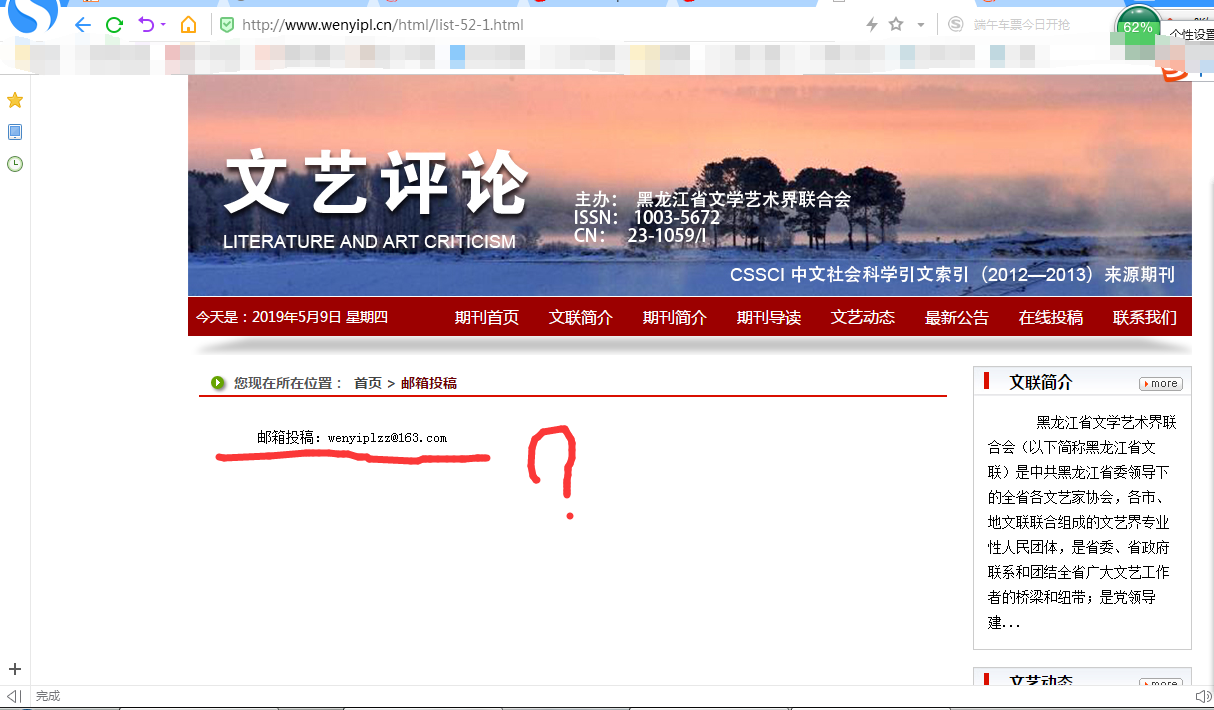Collapse sidebar using bottom-left arrow
The image size is (1214, 710).
(13, 696)
